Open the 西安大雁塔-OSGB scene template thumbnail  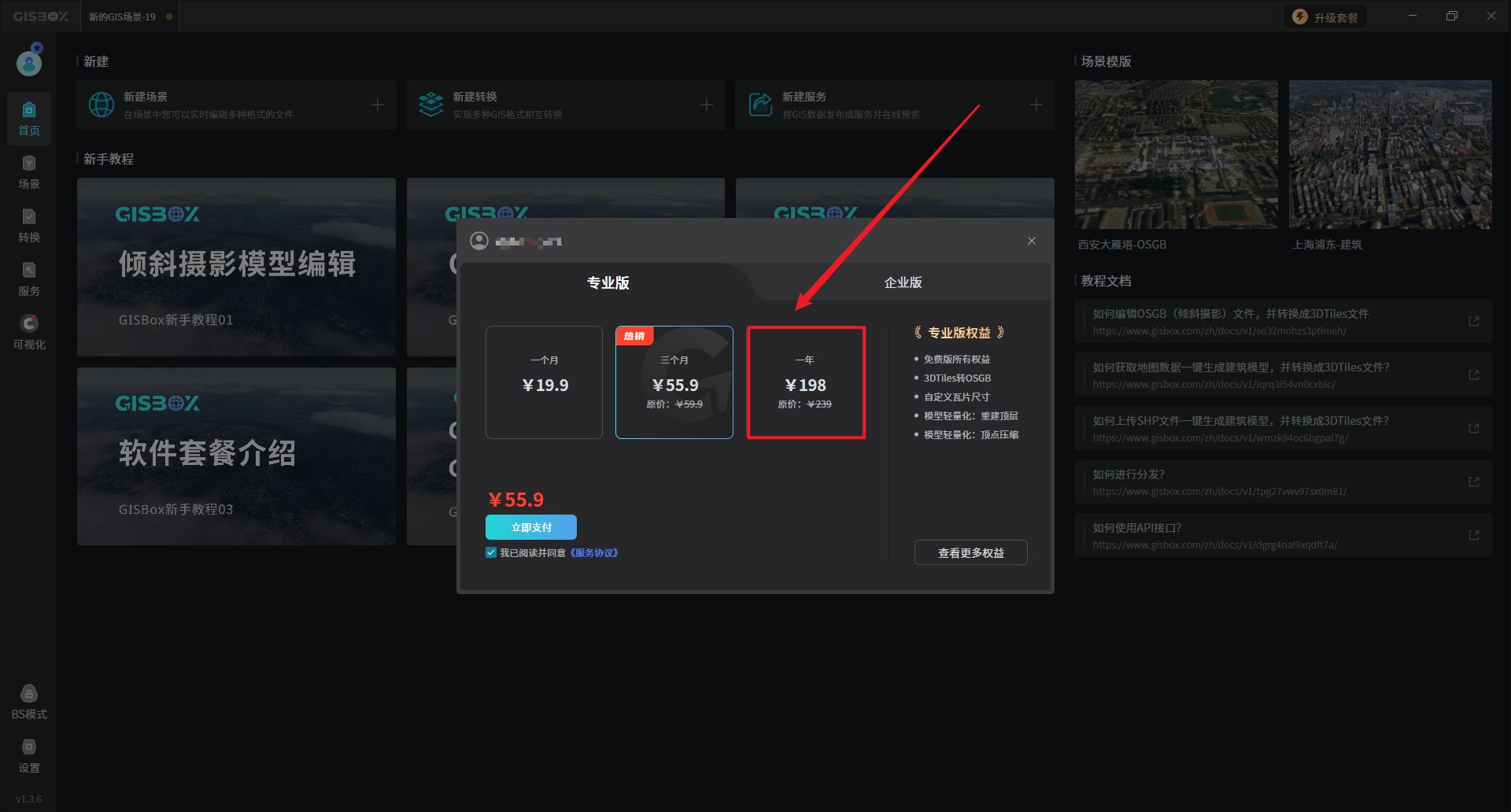[1177, 154]
